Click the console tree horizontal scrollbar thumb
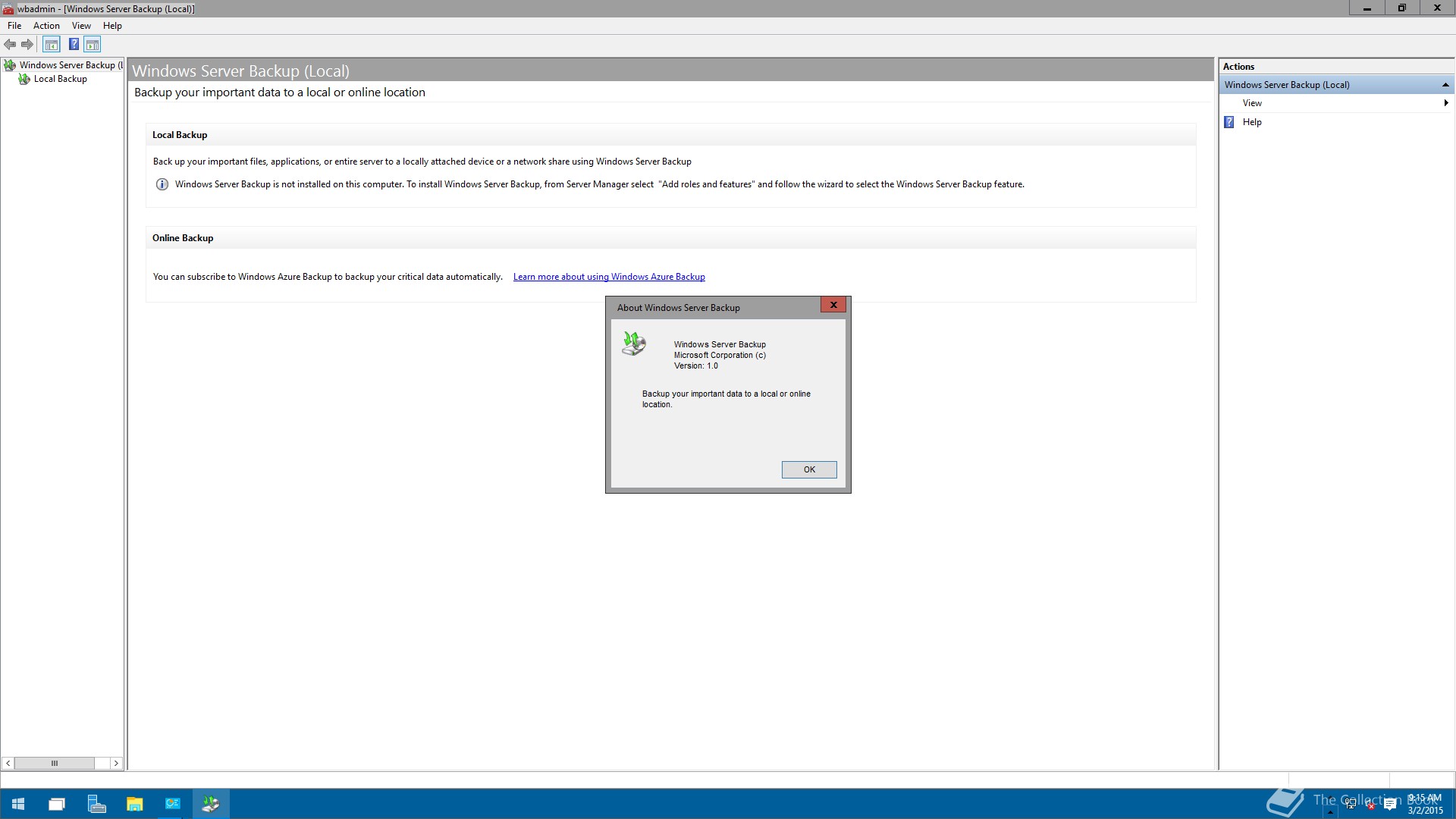The height and width of the screenshot is (819, 1456). (x=55, y=763)
